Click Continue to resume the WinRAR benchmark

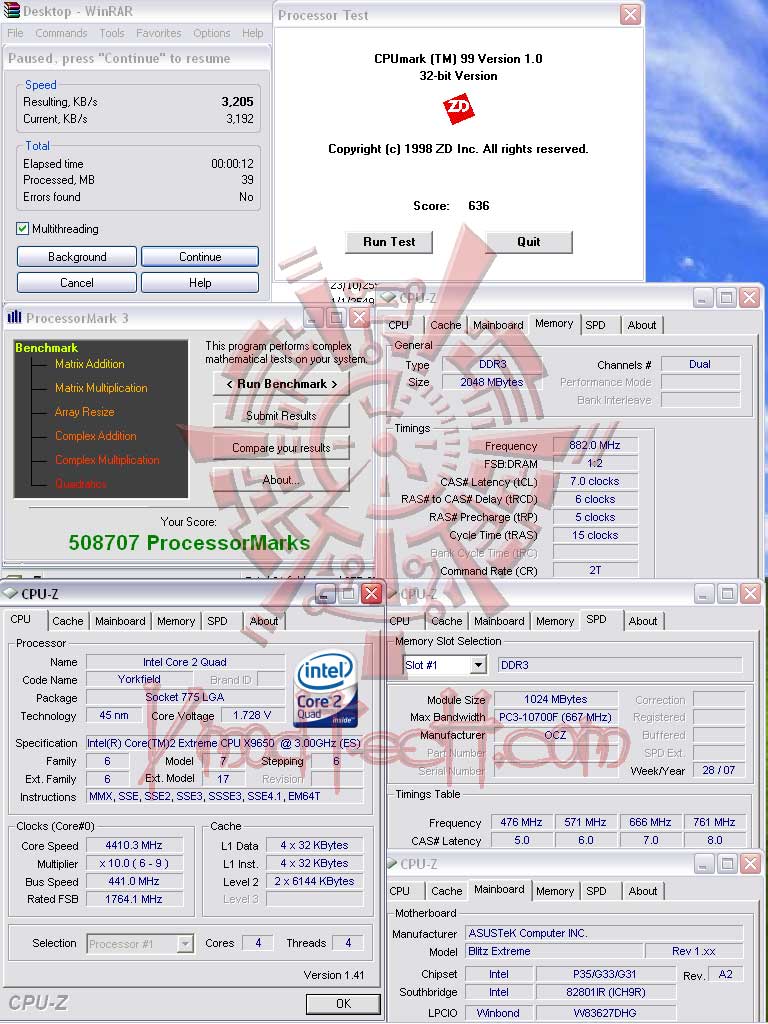pyautogui.click(x=200, y=257)
